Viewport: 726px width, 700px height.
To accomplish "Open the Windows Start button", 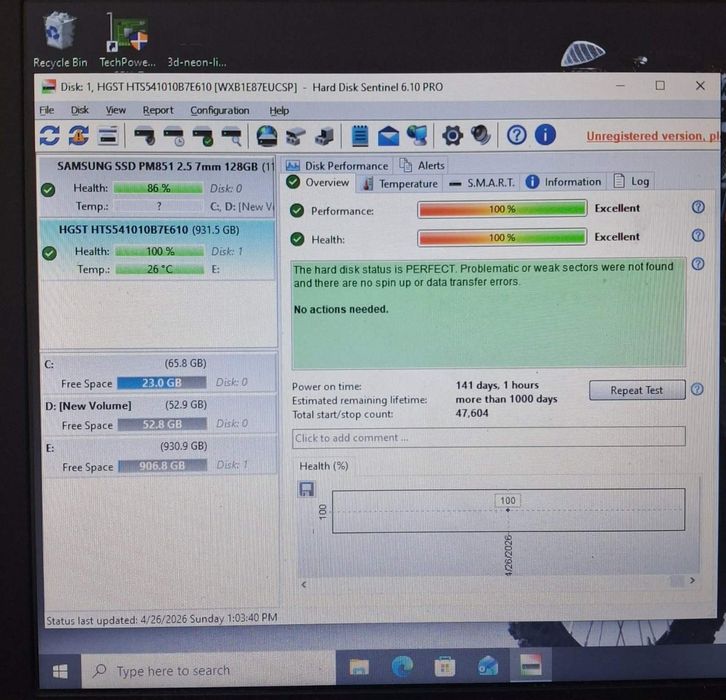I will pyautogui.click(x=60, y=671).
